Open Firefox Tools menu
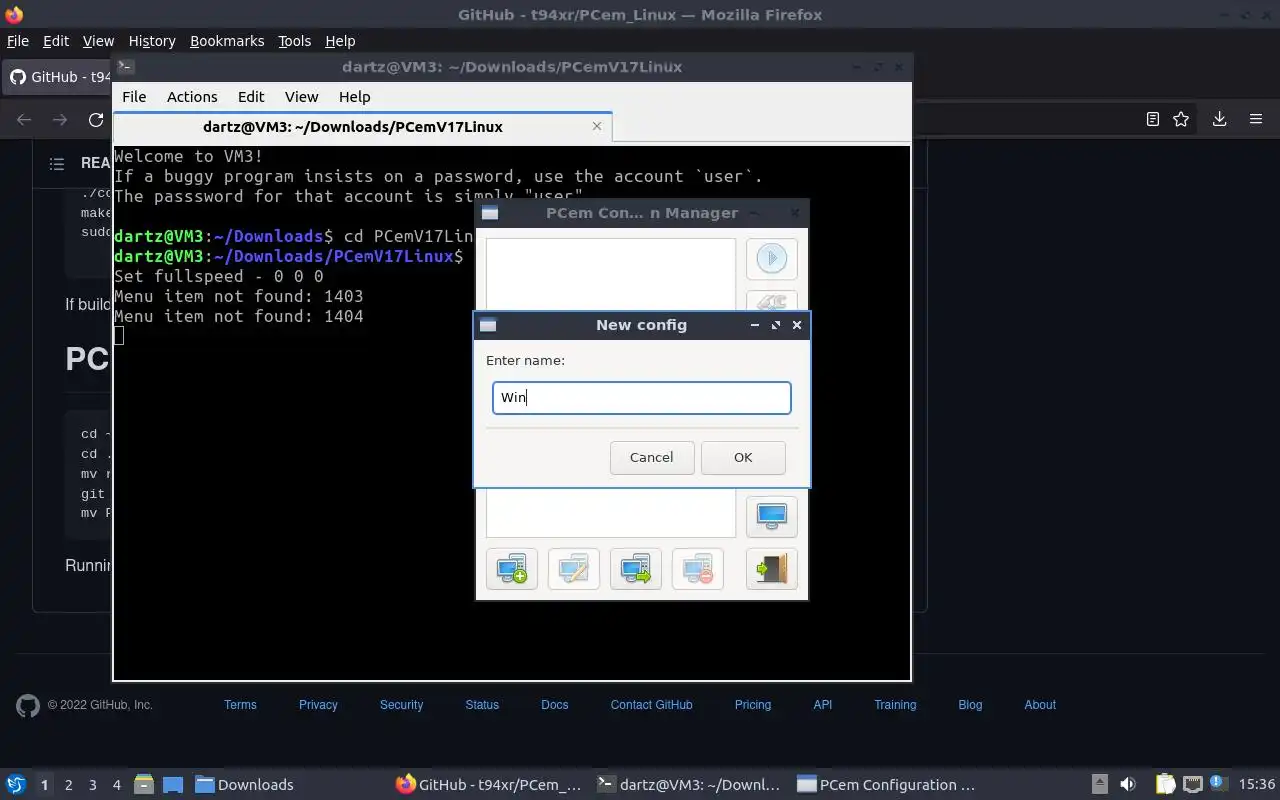1280x800 pixels. click(x=294, y=41)
